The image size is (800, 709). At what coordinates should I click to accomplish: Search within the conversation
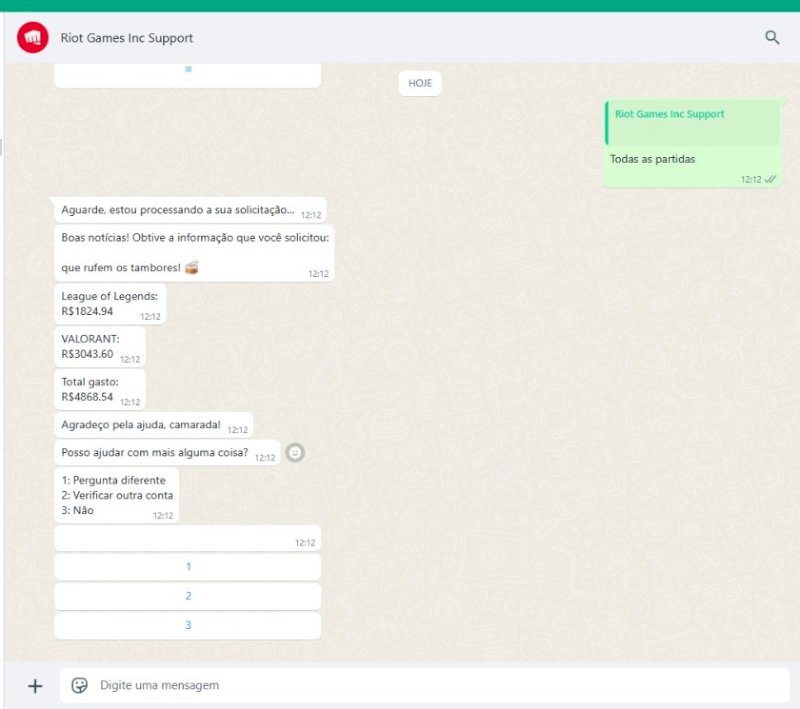tap(772, 37)
